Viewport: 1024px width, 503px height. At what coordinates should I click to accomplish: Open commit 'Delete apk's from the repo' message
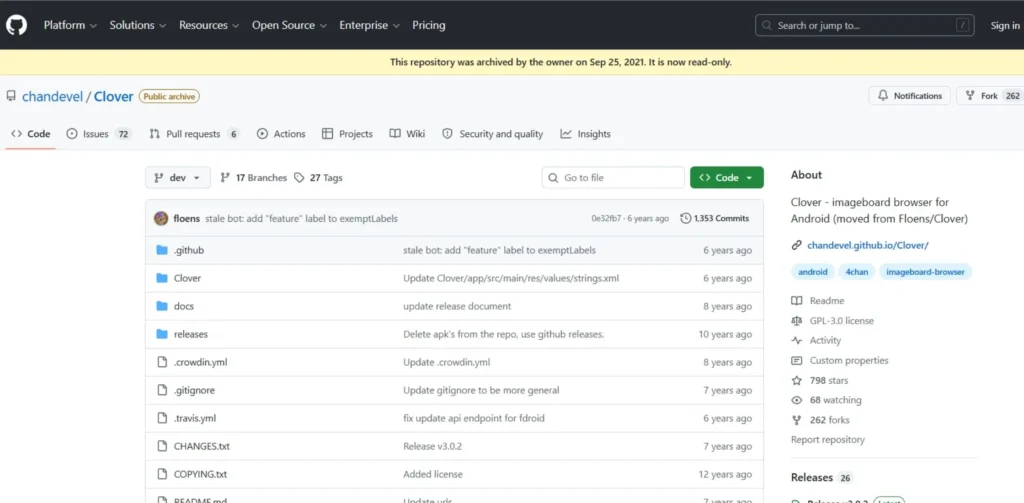point(504,334)
